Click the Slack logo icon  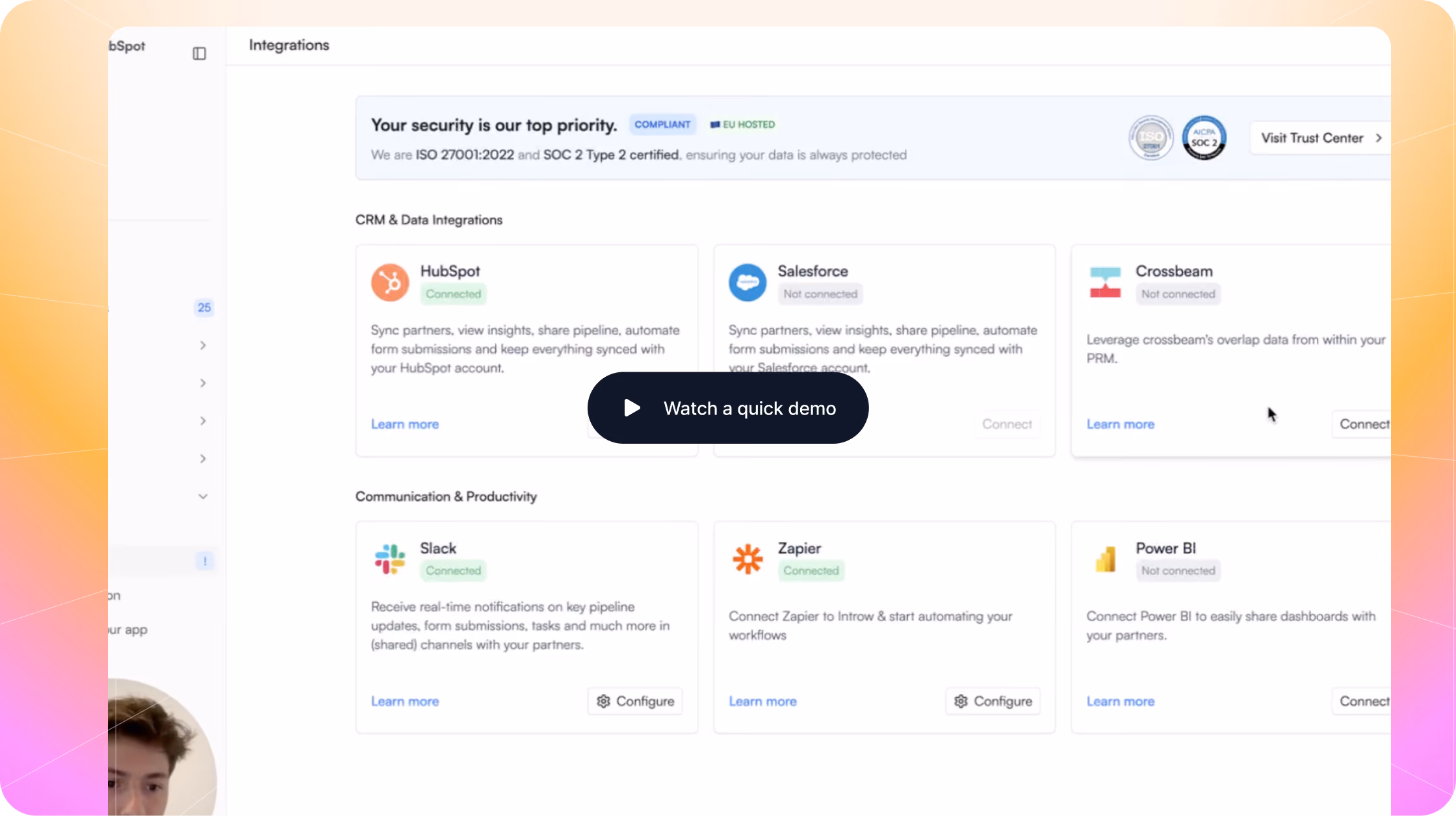pyautogui.click(x=390, y=559)
